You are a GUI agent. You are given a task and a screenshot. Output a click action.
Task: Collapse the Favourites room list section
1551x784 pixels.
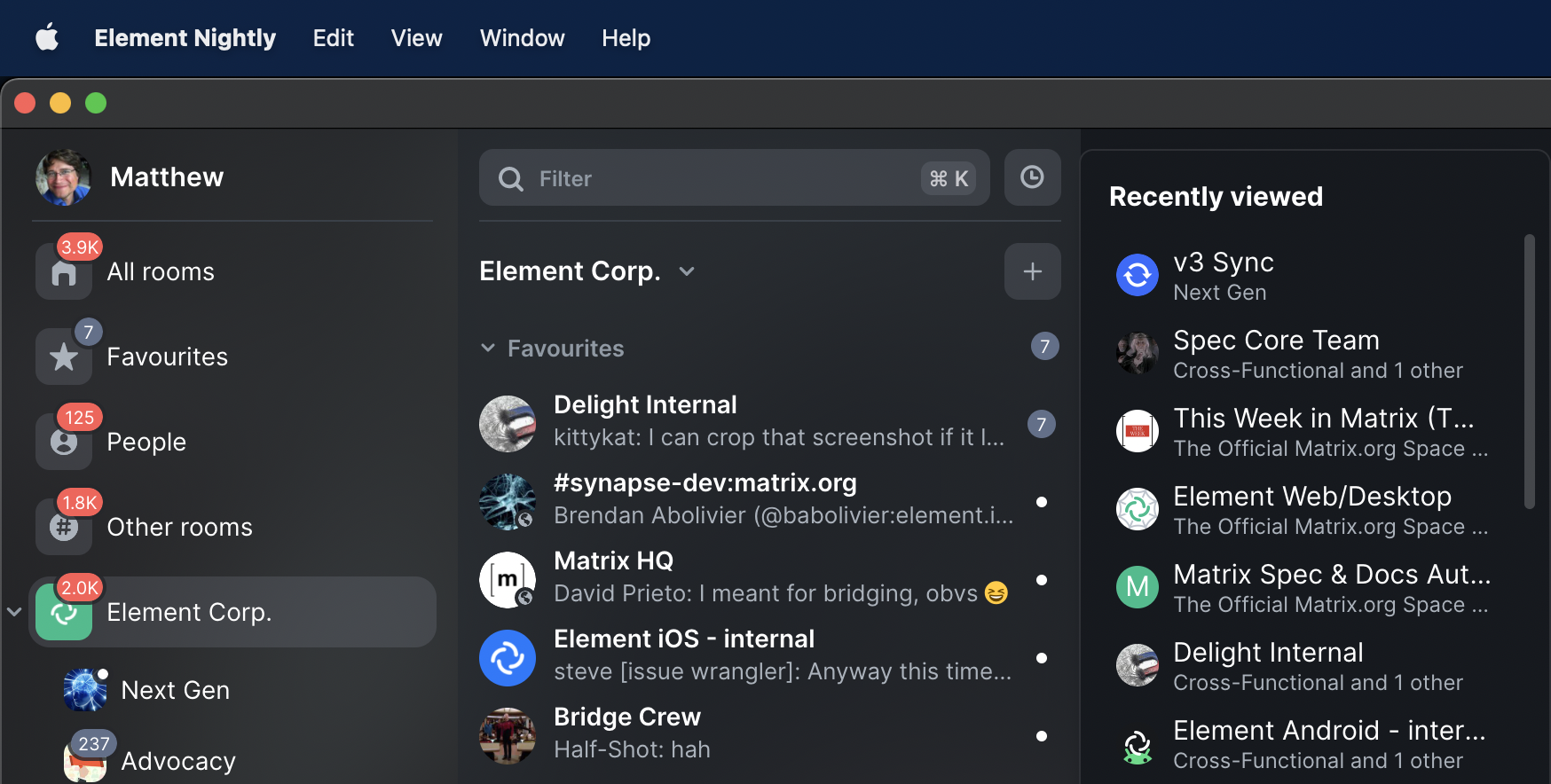point(487,348)
